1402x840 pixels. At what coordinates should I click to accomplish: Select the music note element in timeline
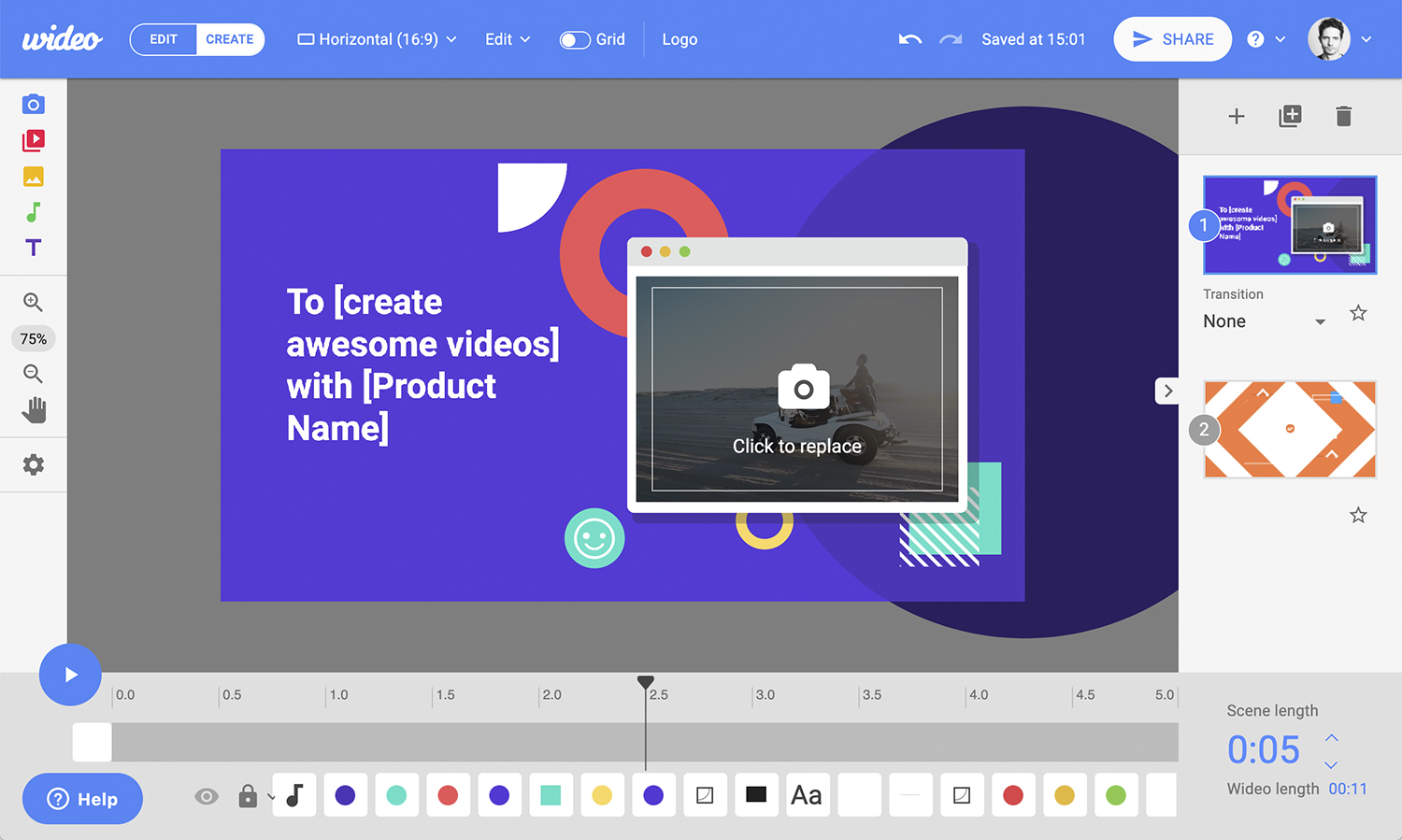point(294,795)
